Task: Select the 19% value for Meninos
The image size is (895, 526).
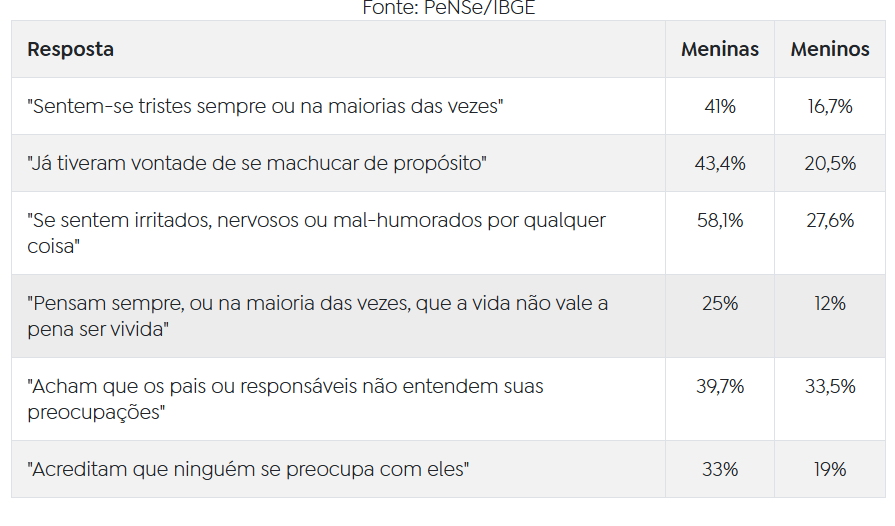Action: coord(829,468)
